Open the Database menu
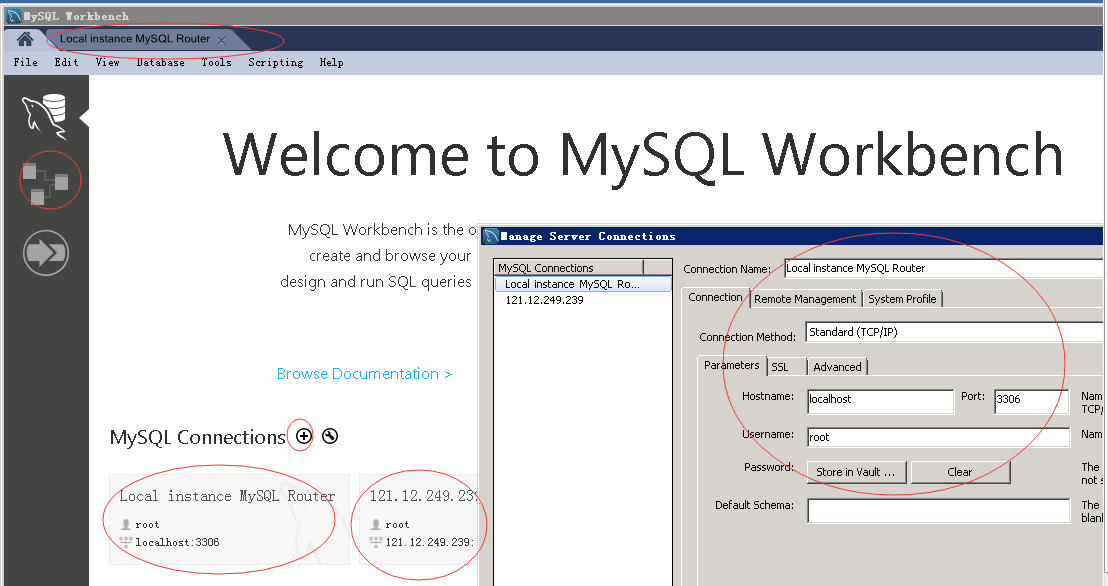 click(x=160, y=62)
